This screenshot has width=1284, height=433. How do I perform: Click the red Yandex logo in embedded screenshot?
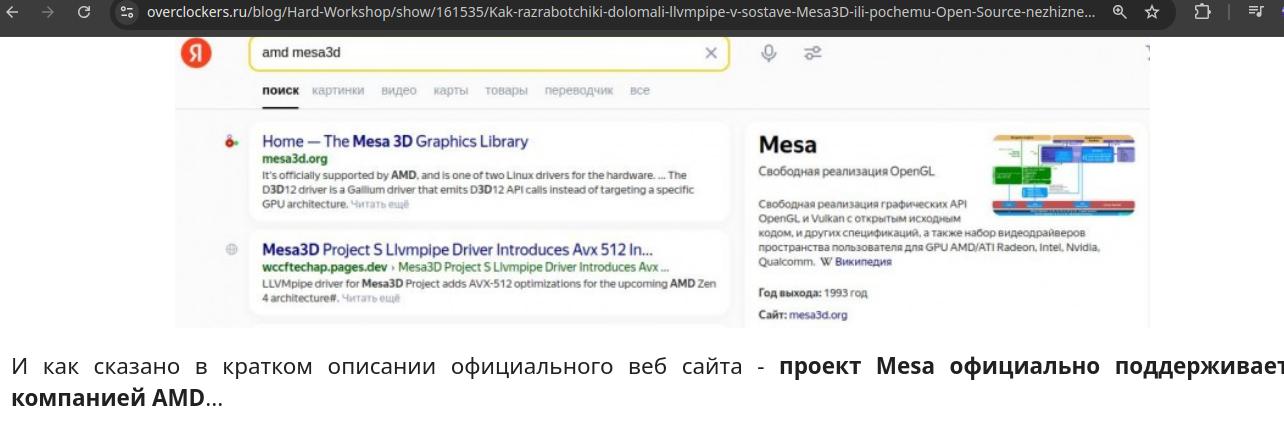196,52
